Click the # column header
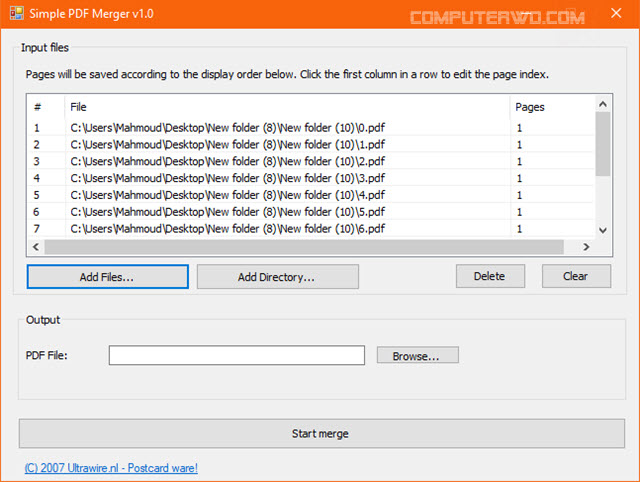 tap(46, 107)
